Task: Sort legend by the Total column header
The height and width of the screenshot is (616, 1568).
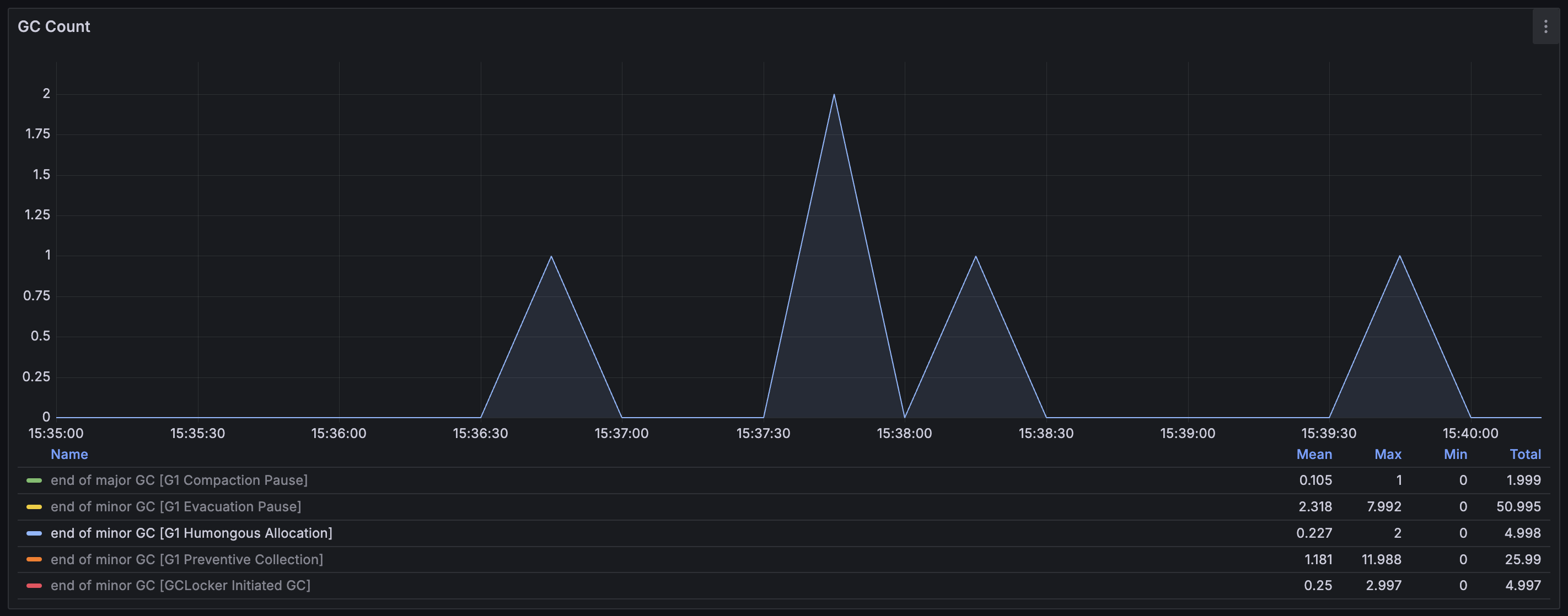Action: 1525,454
